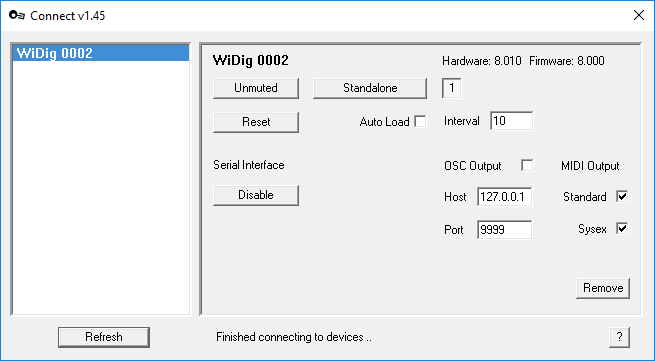Focus the Host address field
This screenshot has height=361, width=655.
(x=504, y=197)
